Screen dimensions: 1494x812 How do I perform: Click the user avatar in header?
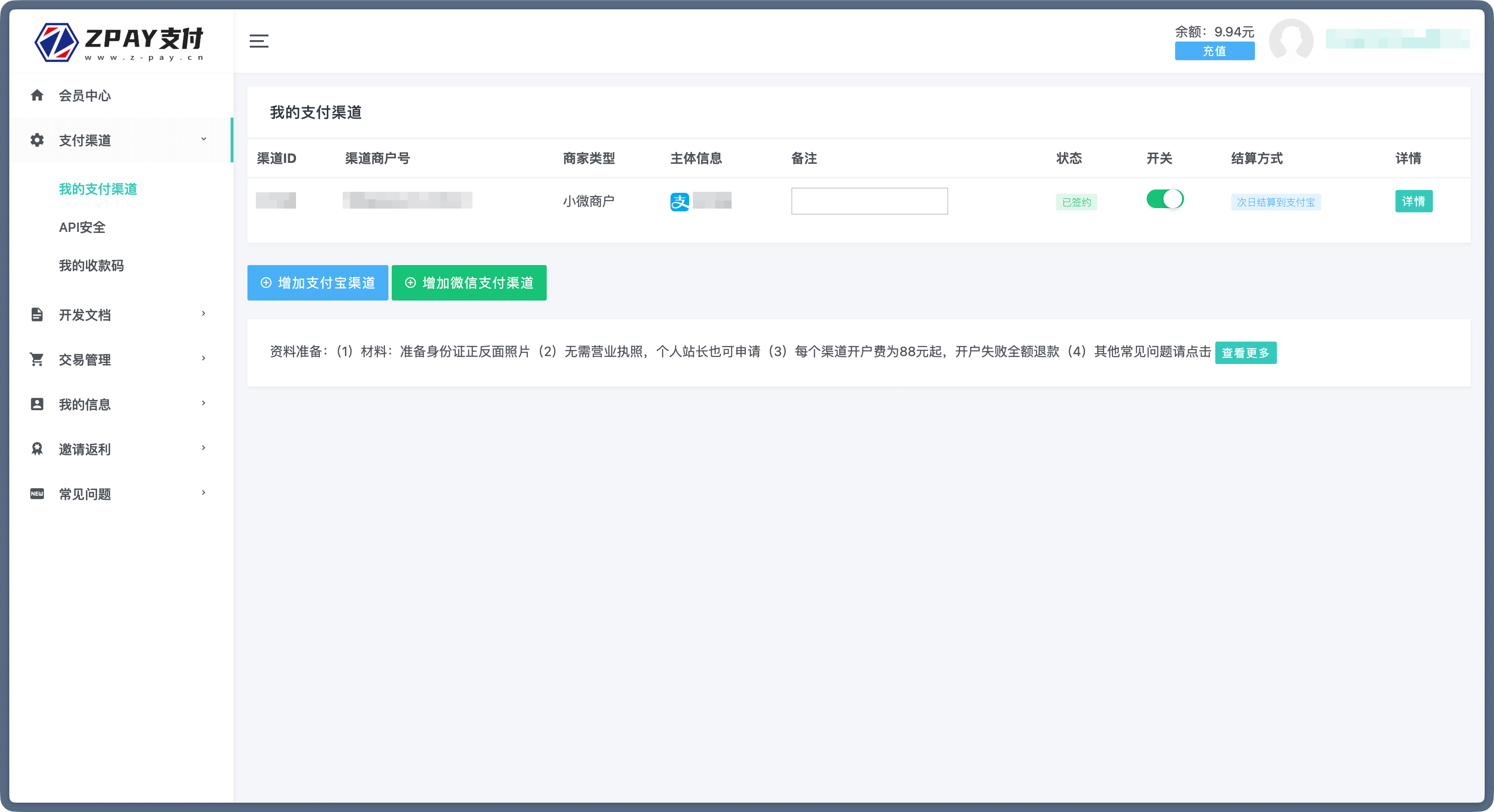(x=1290, y=41)
